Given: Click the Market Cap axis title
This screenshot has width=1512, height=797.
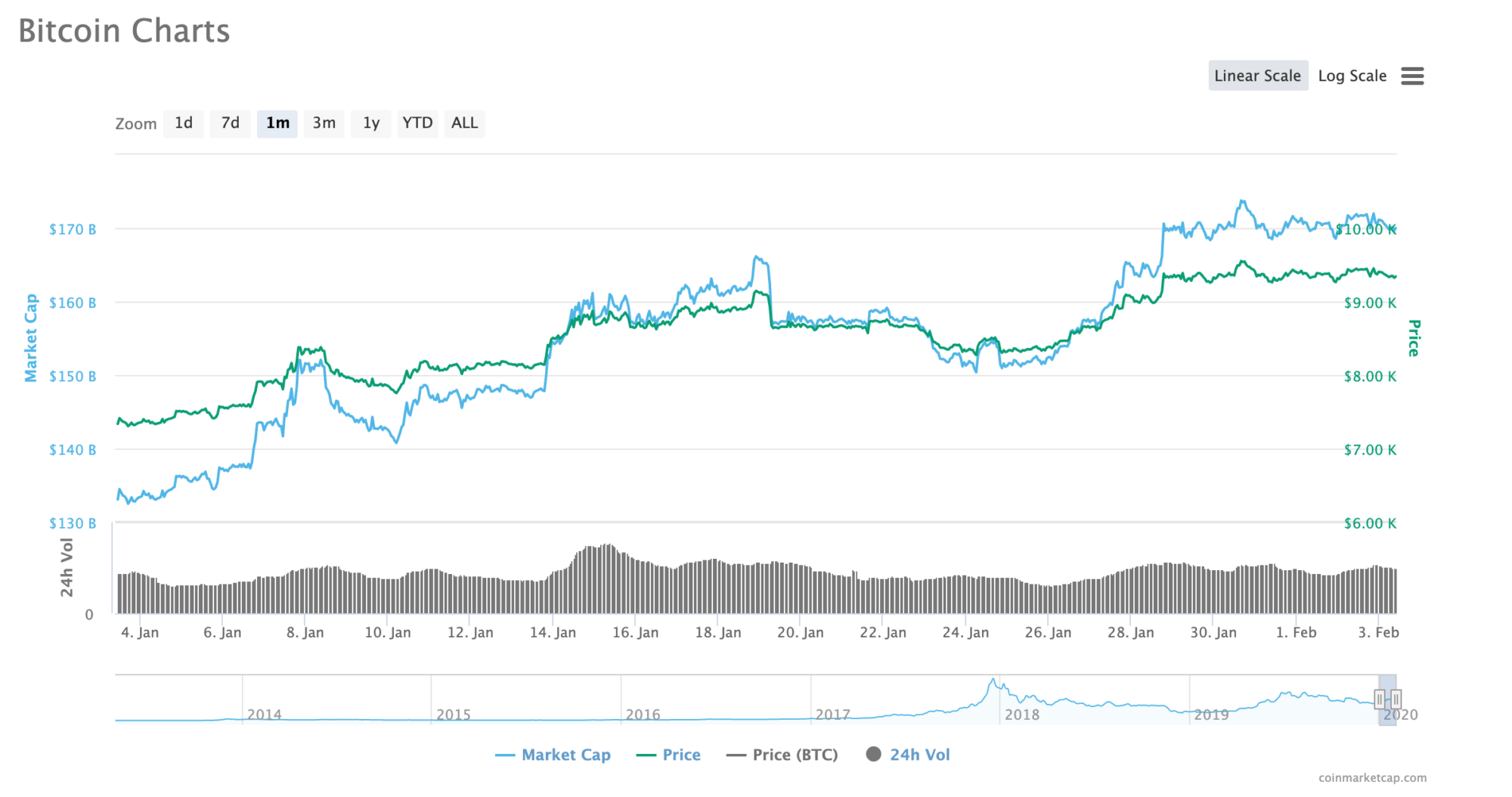Looking at the screenshot, I should click(x=31, y=338).
